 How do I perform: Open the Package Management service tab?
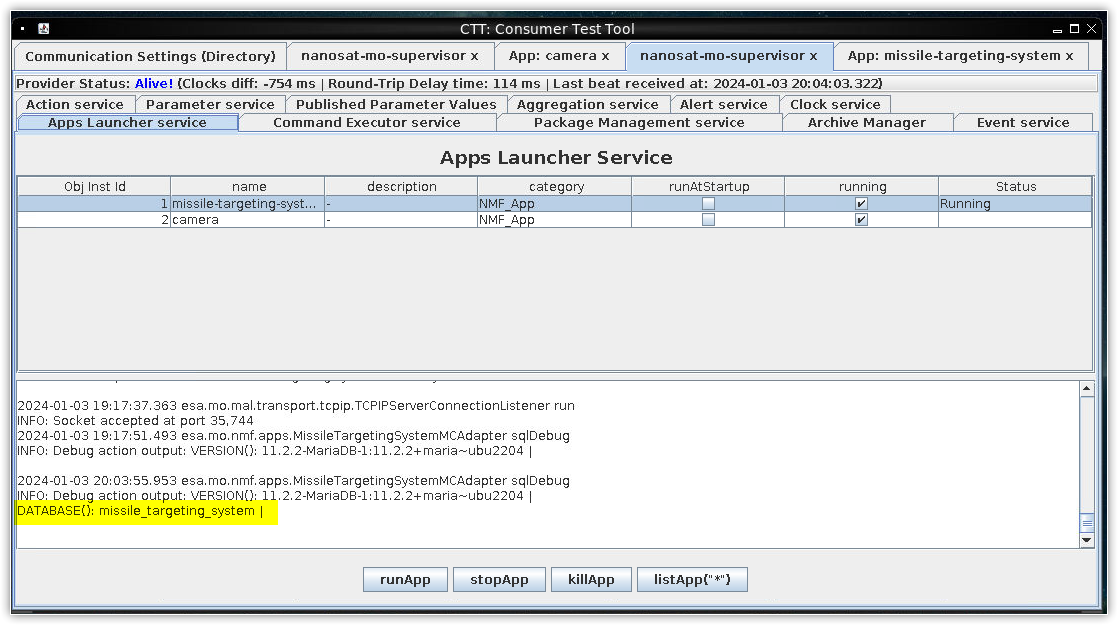pos(639,123)
